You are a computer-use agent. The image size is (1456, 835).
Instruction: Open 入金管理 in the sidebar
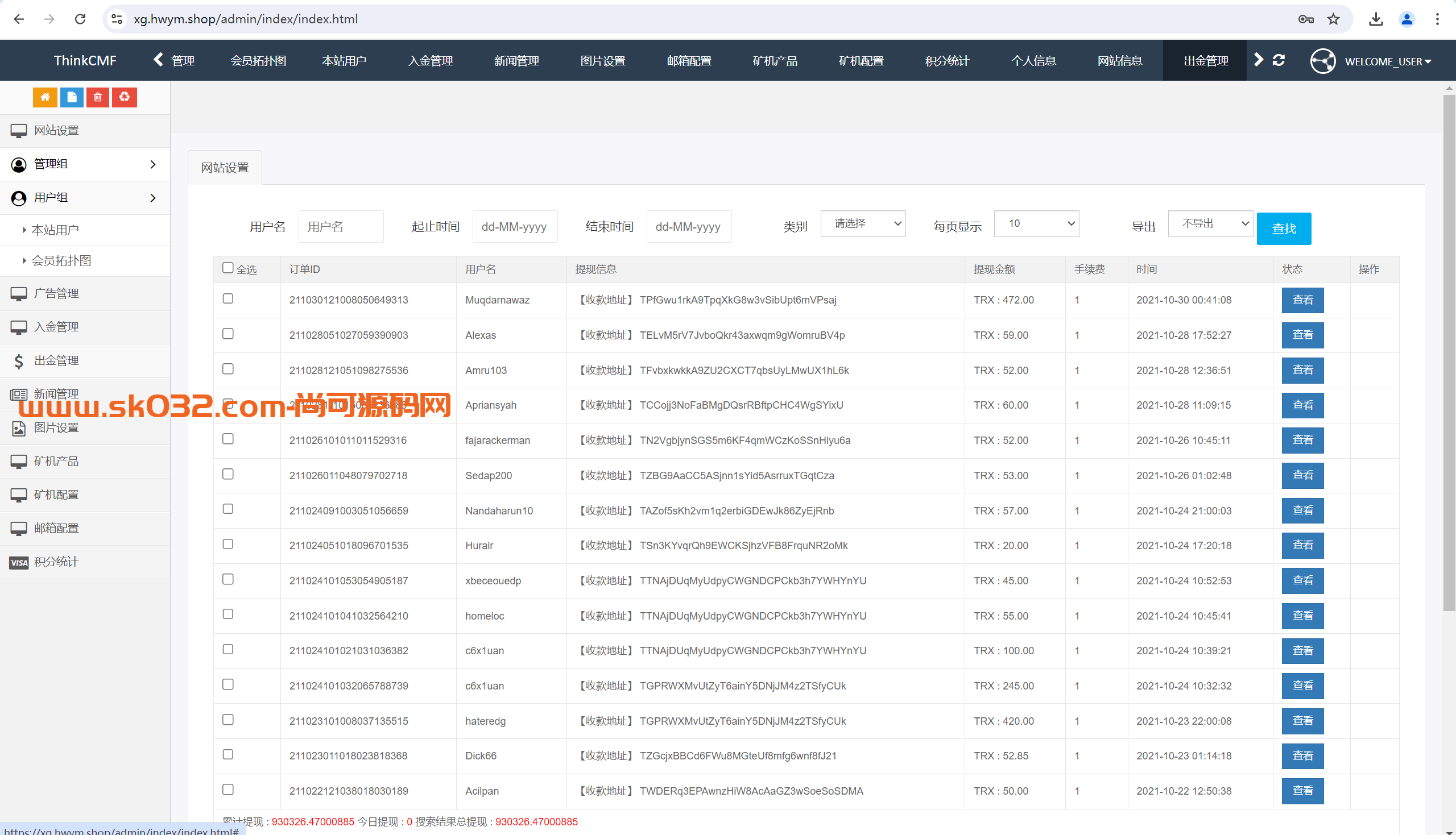click(85, 327)
